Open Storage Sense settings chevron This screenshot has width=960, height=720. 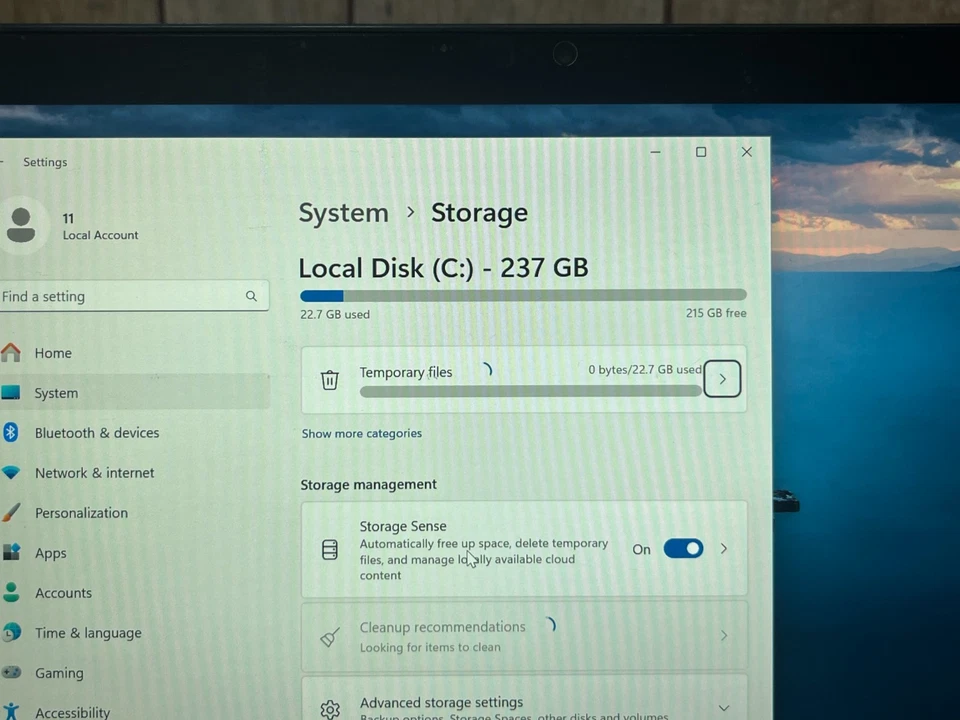[724, 549]
